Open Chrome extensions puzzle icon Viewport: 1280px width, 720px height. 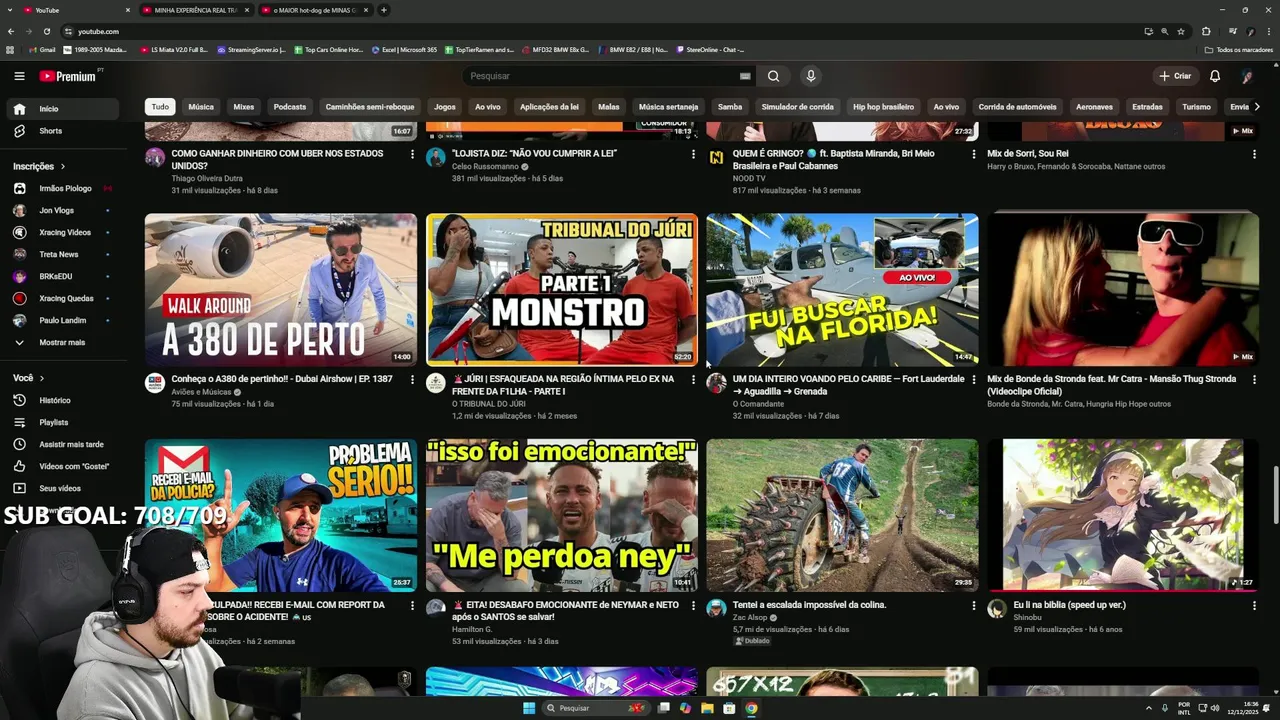tap(1206, 31)
